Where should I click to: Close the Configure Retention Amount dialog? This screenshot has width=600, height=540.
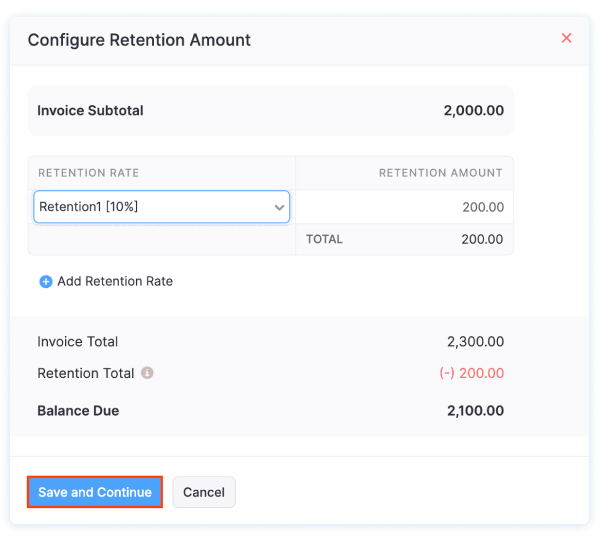coord(566,39)
